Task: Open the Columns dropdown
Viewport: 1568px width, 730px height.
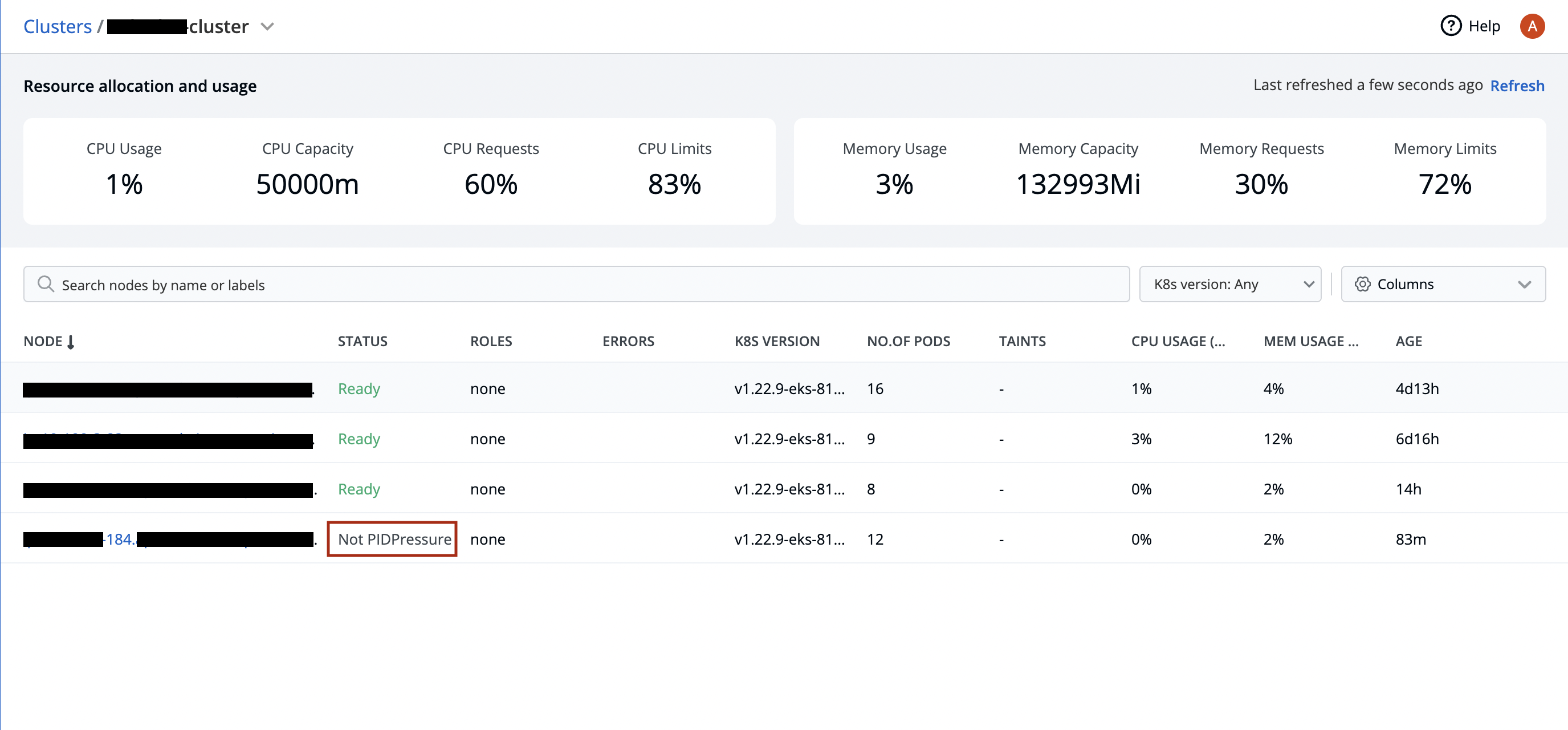Action: point(1443,285)
